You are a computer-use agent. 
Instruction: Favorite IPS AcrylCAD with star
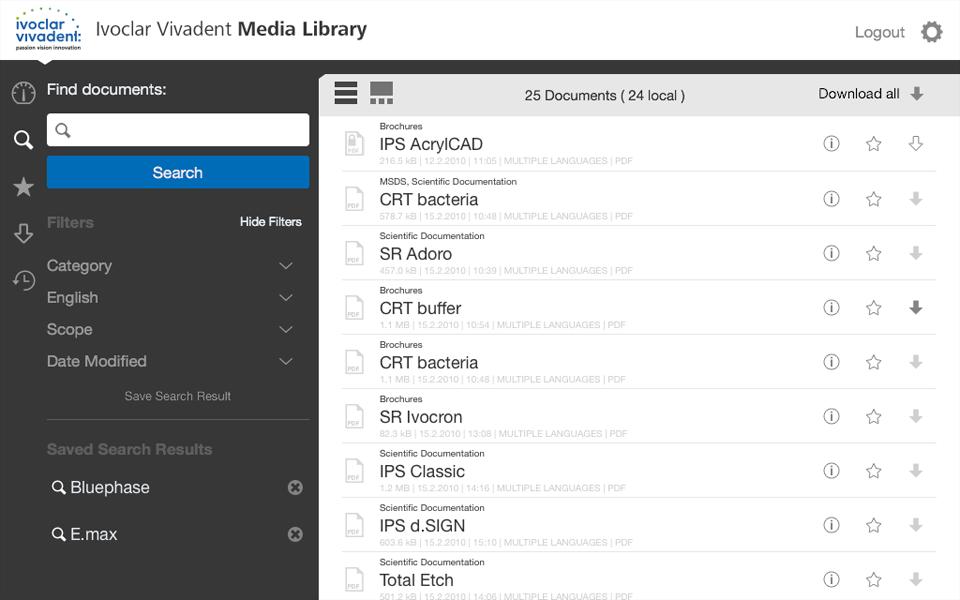pyautogui.click(x=874, y=144)
